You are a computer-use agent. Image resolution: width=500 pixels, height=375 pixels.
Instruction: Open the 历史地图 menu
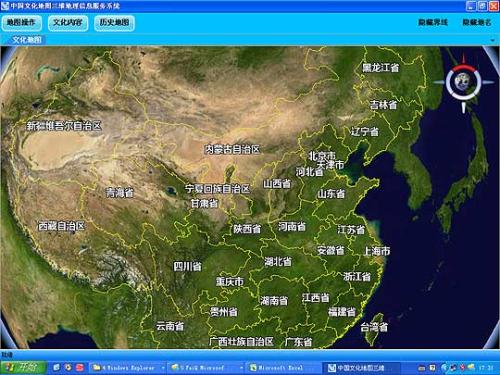coord(114,23)
